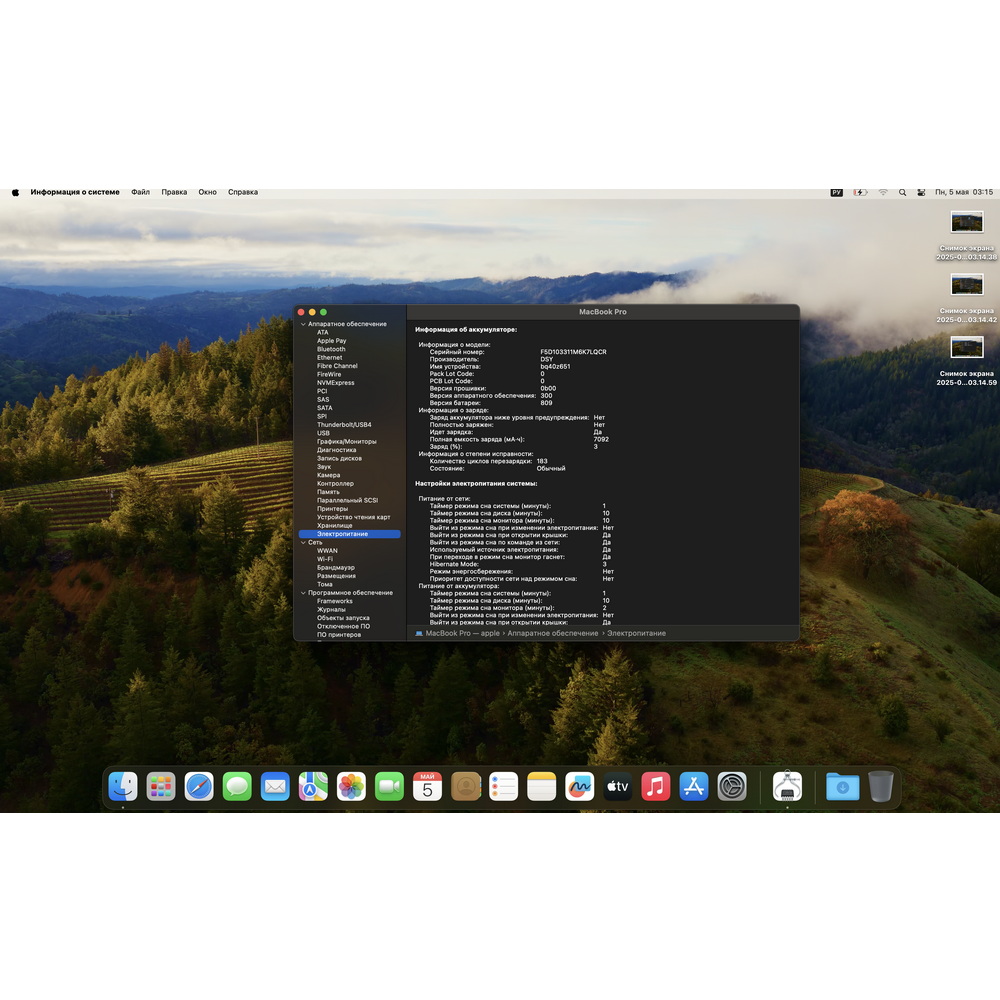Image resolution: width=1000 pixels, height=1000 pixels.
Task: Click the battery charging status icon
Action: click(860, 192)
